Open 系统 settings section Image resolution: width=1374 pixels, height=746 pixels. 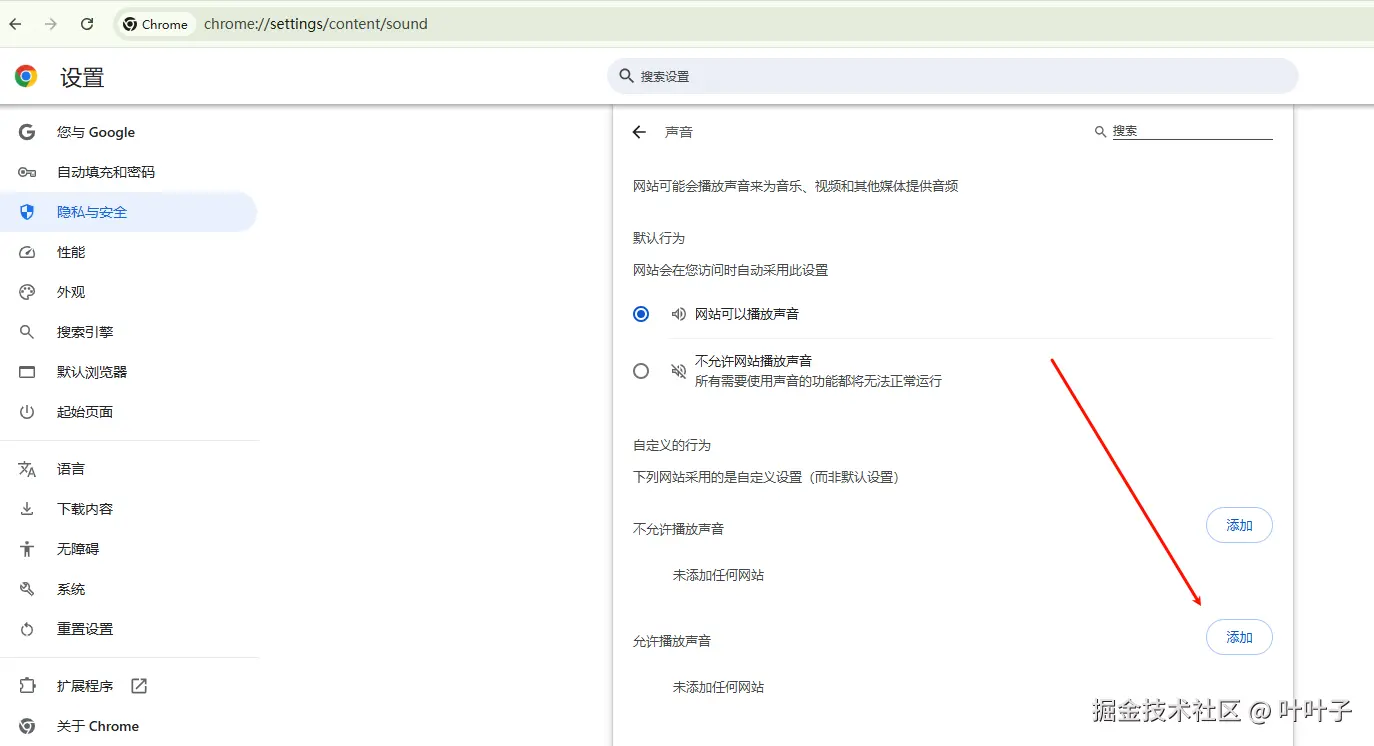(x=128, y=589)
